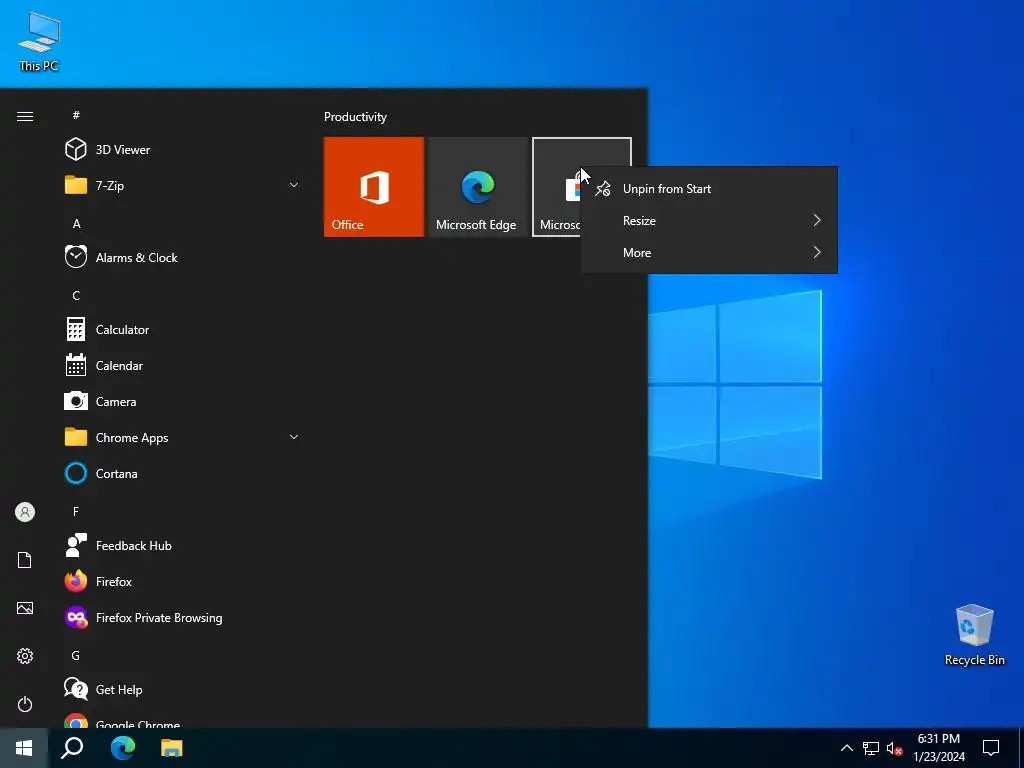Launch Alarms & Clock

183,257
